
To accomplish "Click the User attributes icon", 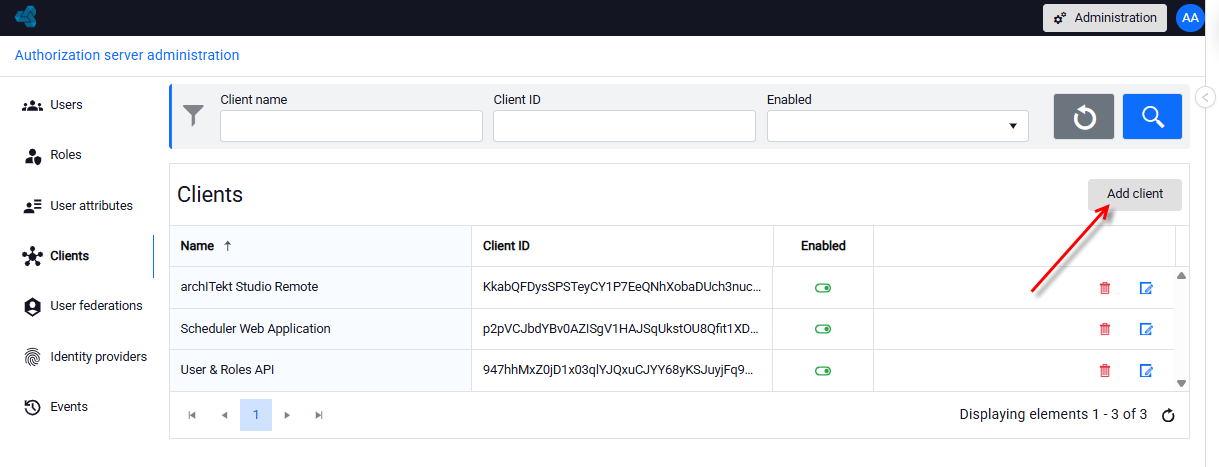I will pos(32,206).
